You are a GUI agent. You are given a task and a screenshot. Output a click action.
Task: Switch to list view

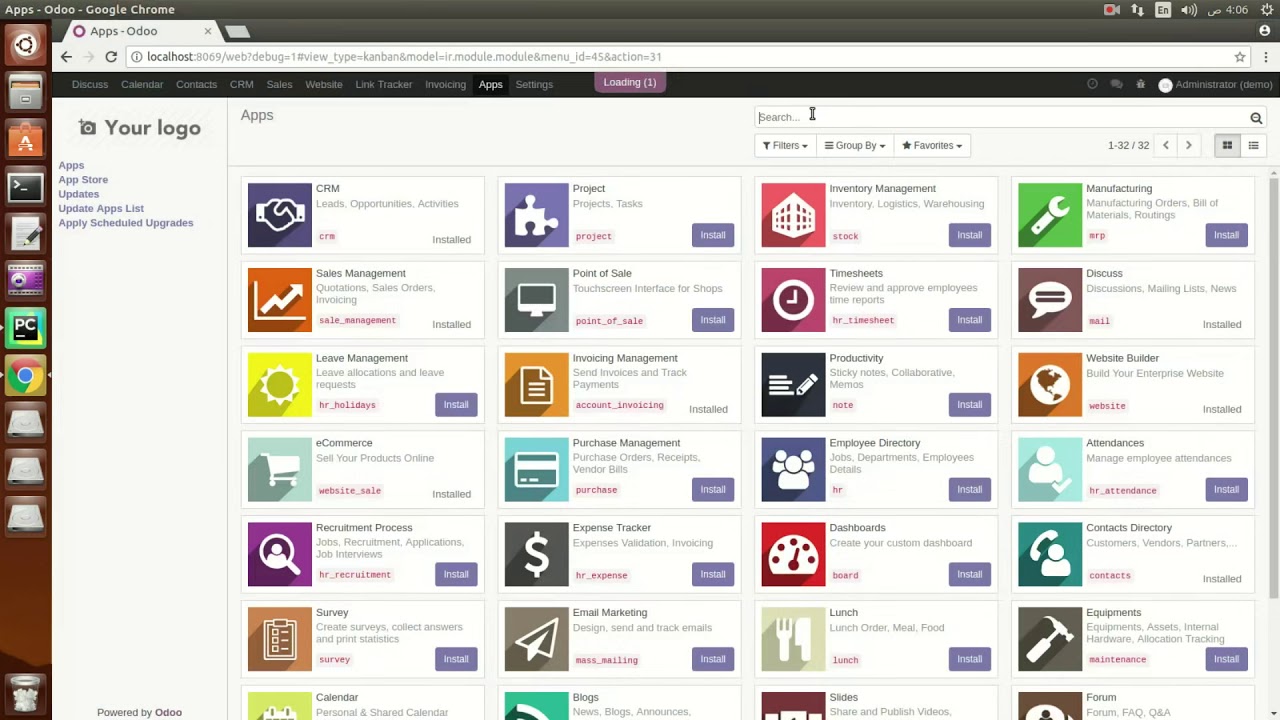[x=1253, y=146]
